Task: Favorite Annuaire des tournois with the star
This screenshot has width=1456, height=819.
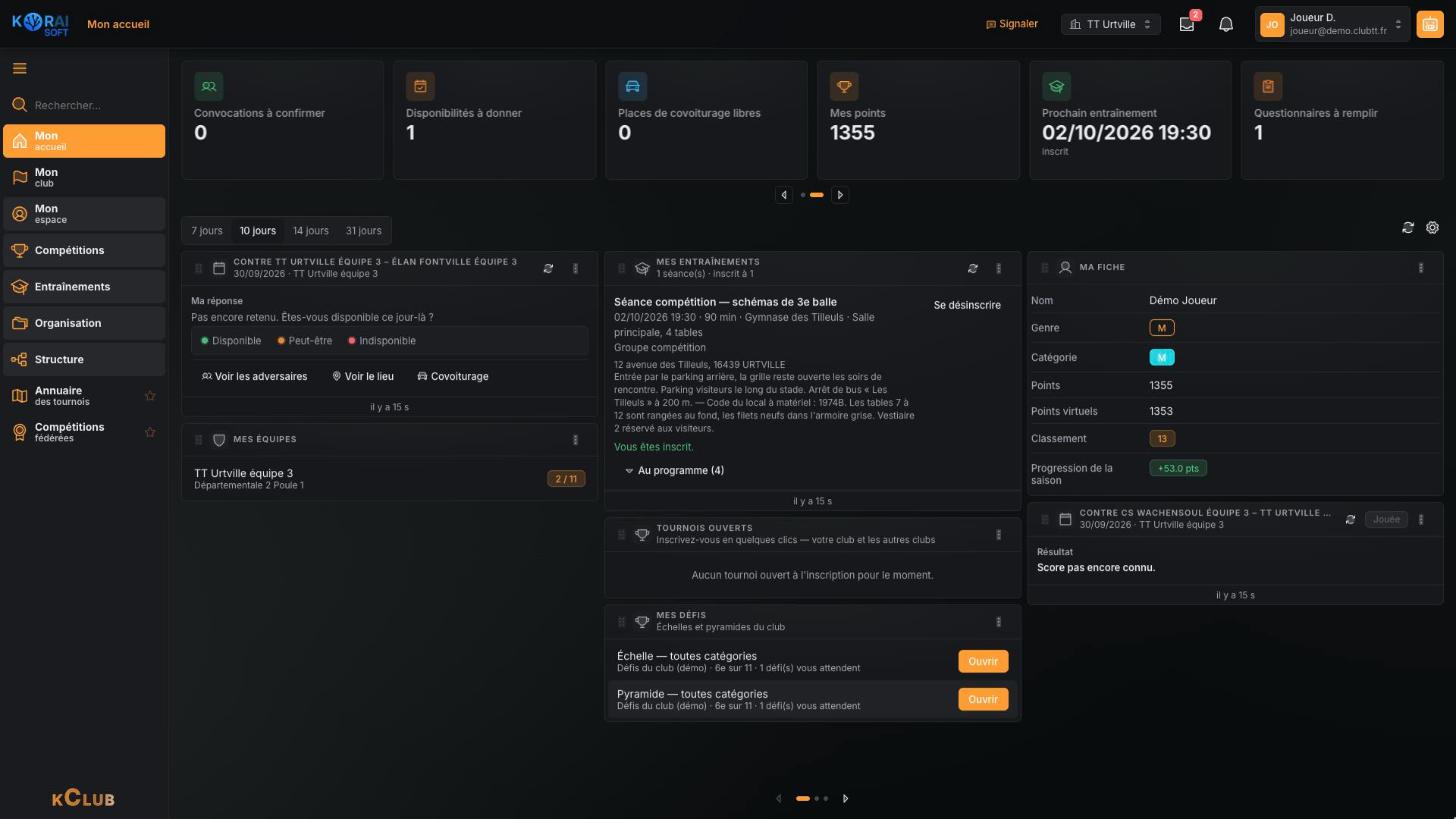Action: [x=150, y=396]
